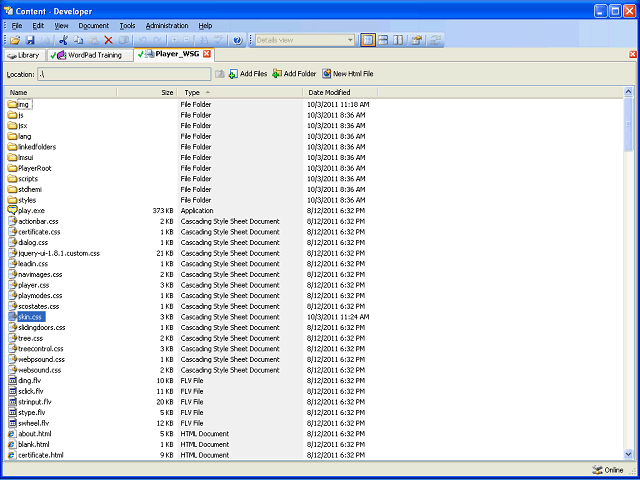The height and width of the screenshot is (480, 640).
Task: Open the Document menu
Action: [x=94, y=26]
